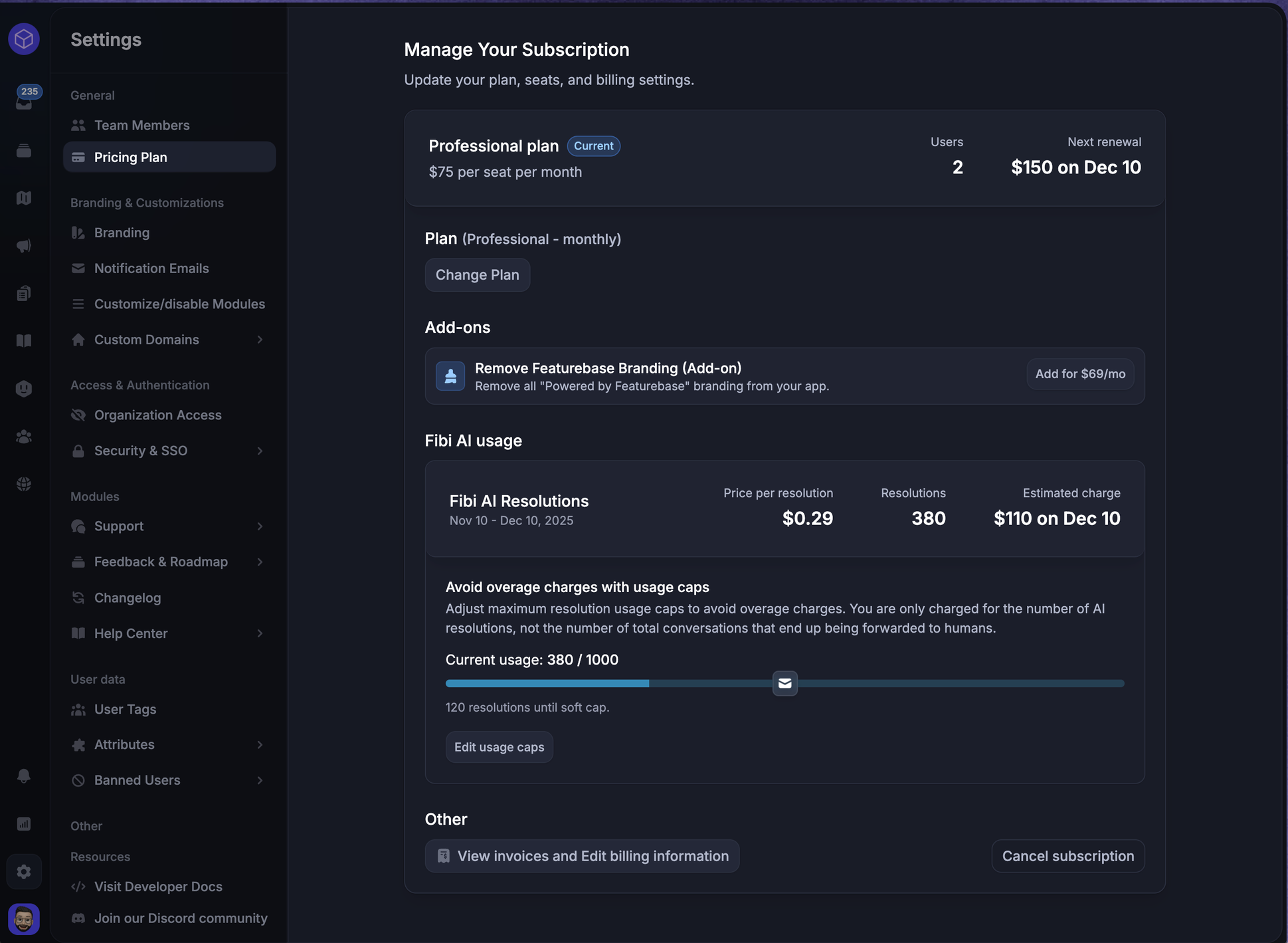
Task: Expand Feedback & Roadmap chevron
Action: coord(260,562)
